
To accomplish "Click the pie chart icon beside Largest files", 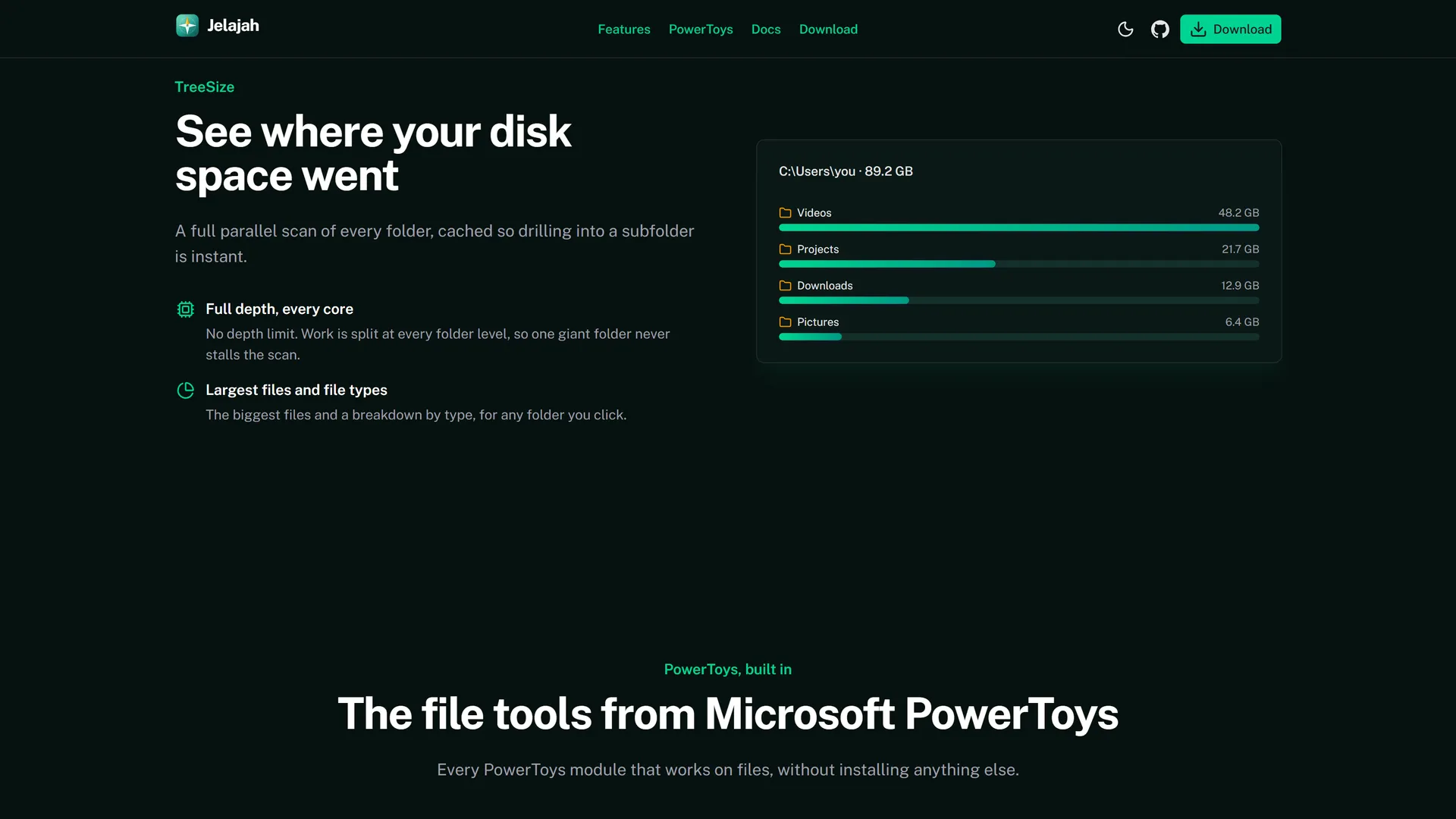I will coord(185,391).
